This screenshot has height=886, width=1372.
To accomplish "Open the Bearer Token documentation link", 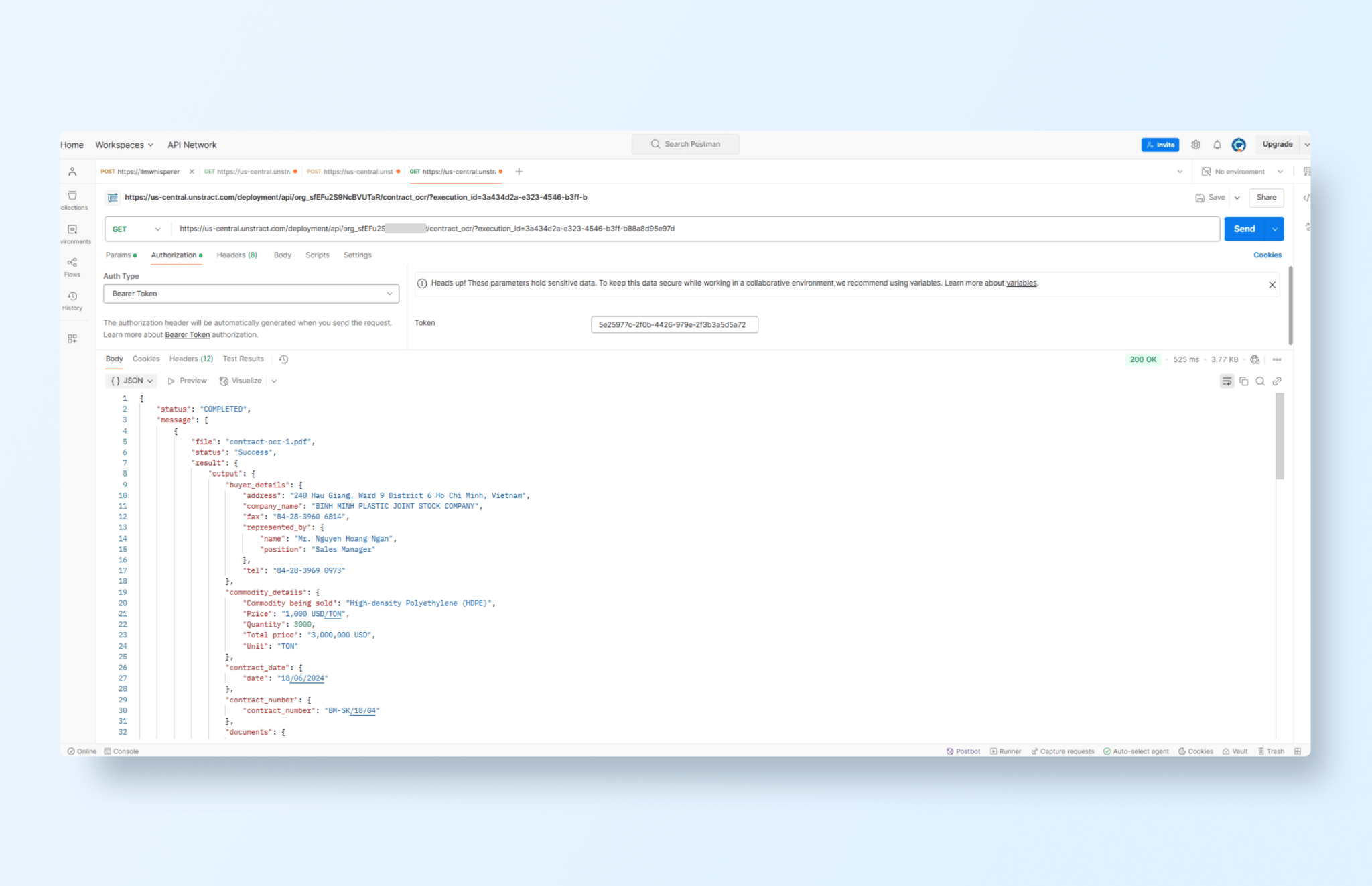I will 187,334.
